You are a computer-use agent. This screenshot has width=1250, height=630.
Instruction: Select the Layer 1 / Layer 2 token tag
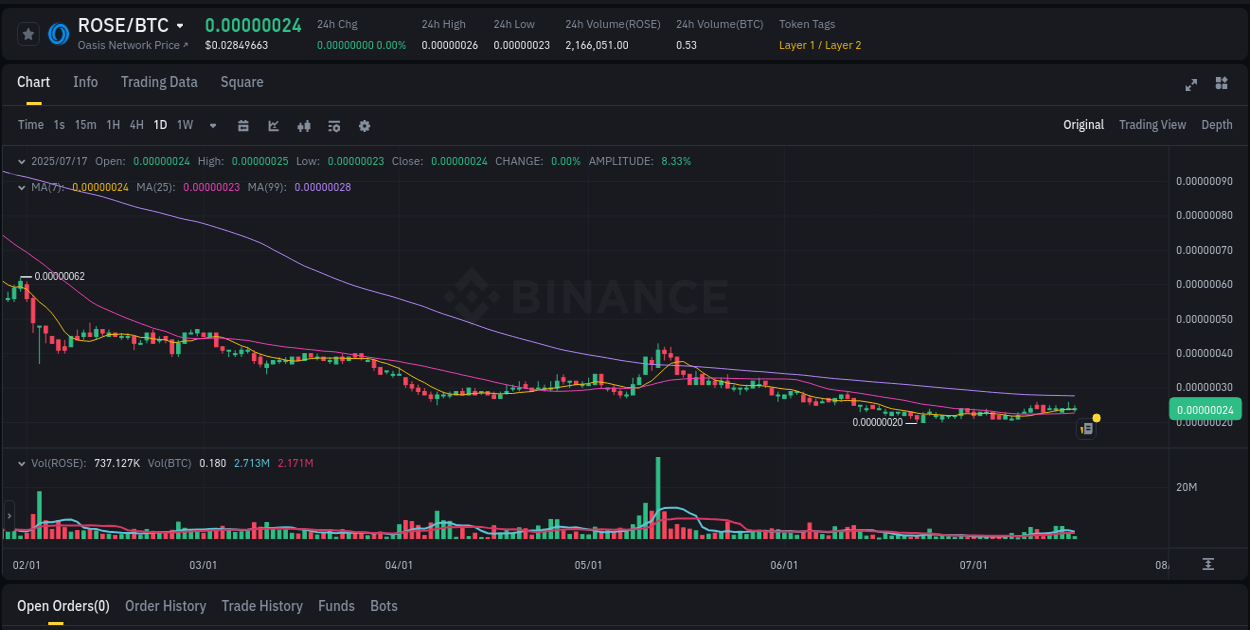pyautogui.click(x=820, y=45)
